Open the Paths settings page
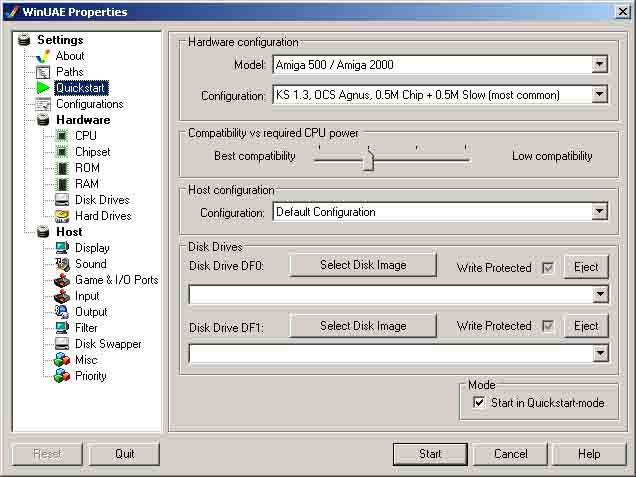The width and height of the screenshot is (636, 477). pos(70,72)
